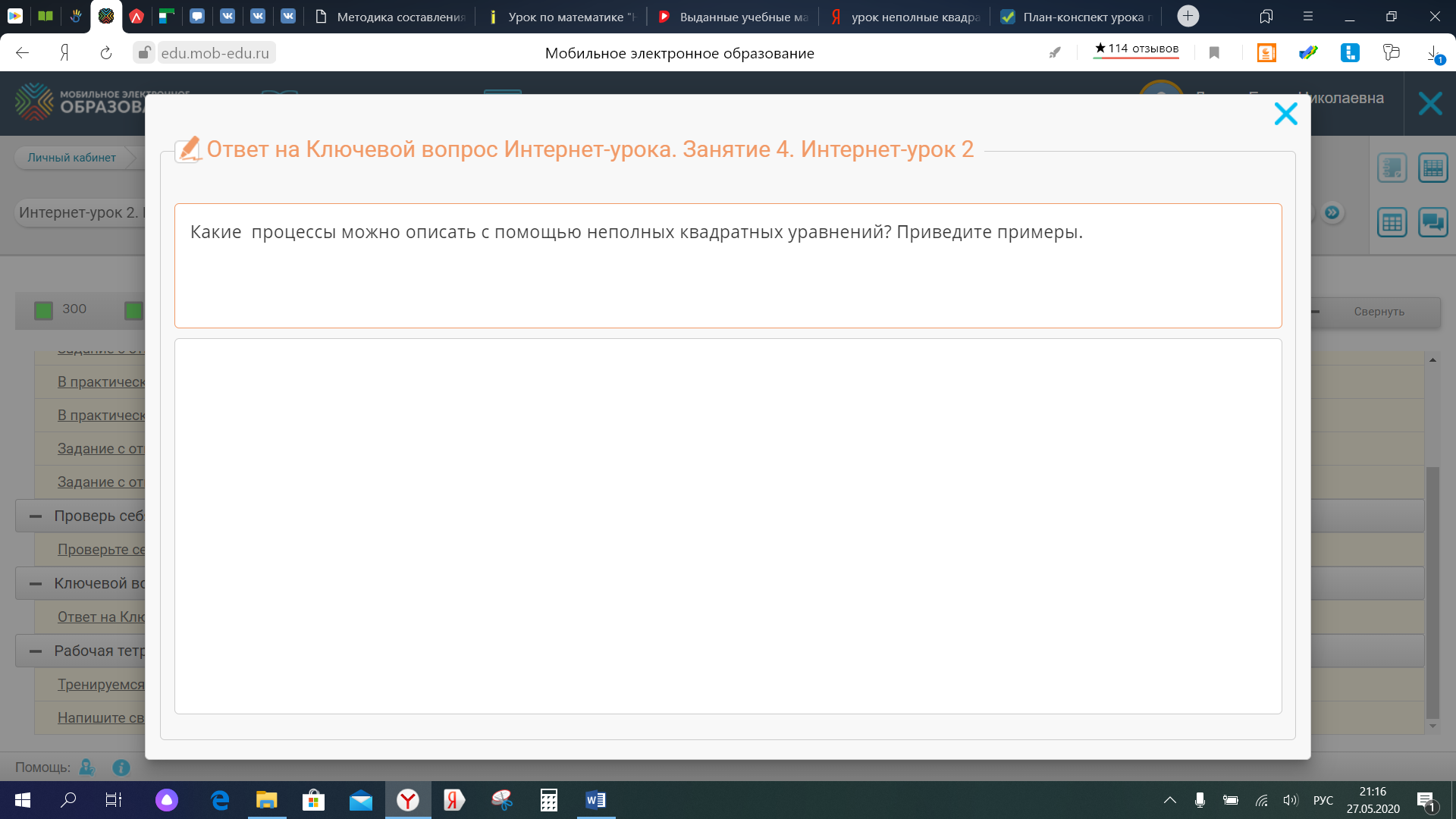The image size is (1456, 819).
Task: Click the Свернуть button
Action: [1379, 312]
